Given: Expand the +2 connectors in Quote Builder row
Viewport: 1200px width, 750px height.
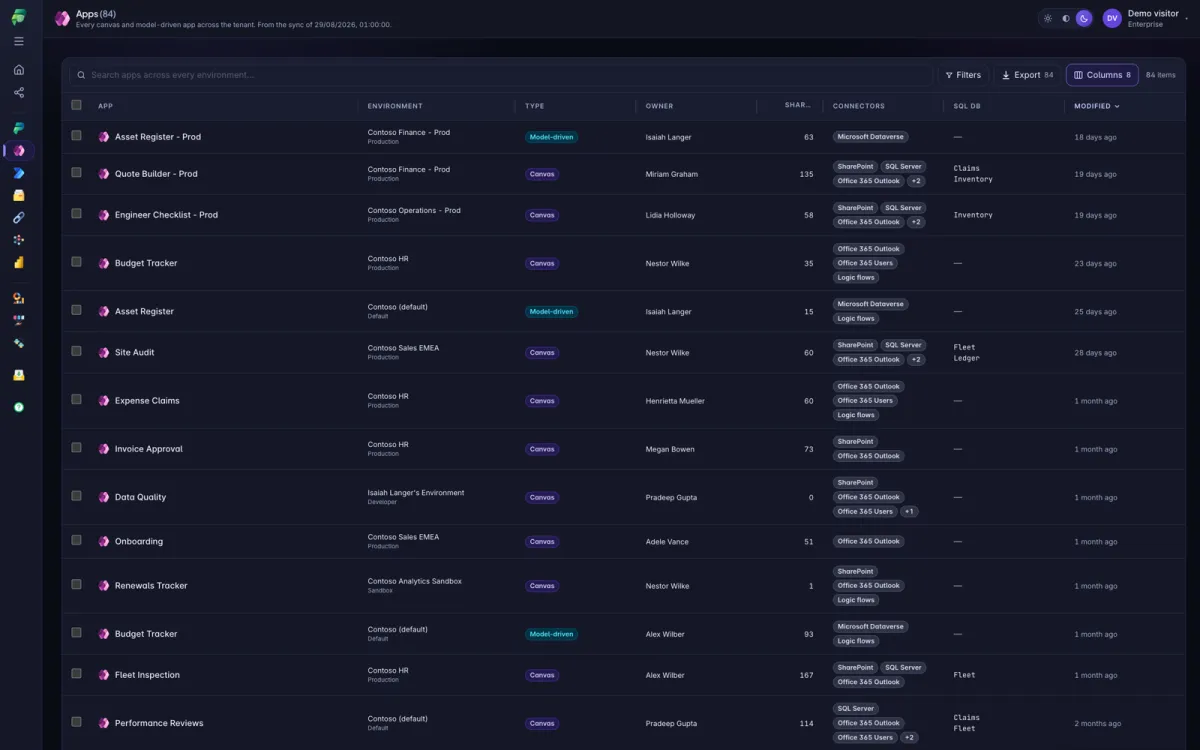Looking at the screenshot, I should coord(916,181).
